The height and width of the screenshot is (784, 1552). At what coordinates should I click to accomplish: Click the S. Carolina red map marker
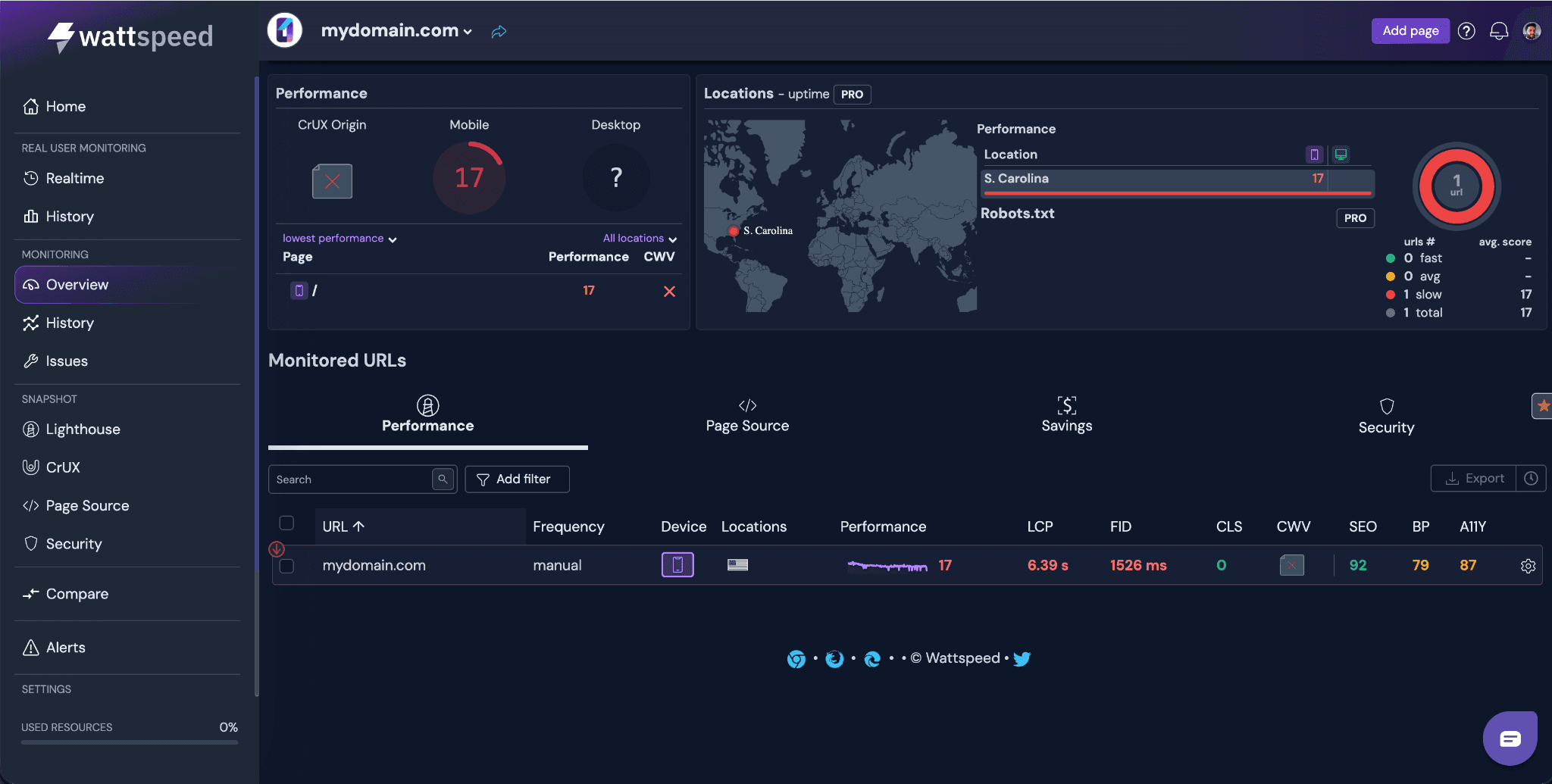click(734, 231)
